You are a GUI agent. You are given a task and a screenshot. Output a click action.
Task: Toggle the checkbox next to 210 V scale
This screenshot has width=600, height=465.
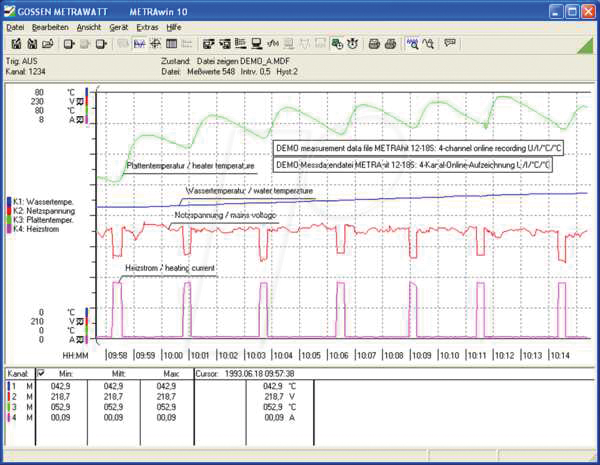coord(81,321)
